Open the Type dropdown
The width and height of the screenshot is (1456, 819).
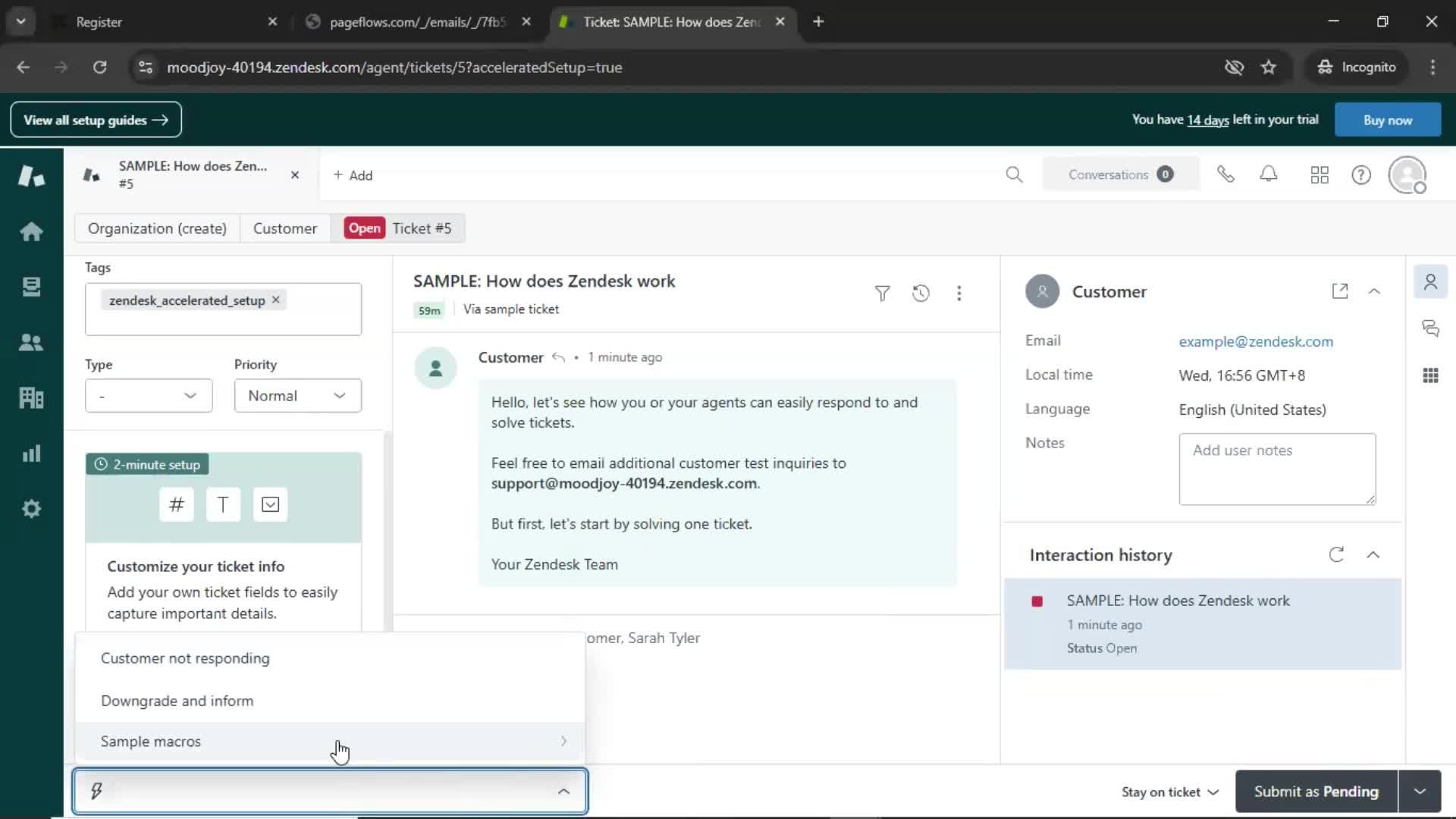click(x=149, y=396)
